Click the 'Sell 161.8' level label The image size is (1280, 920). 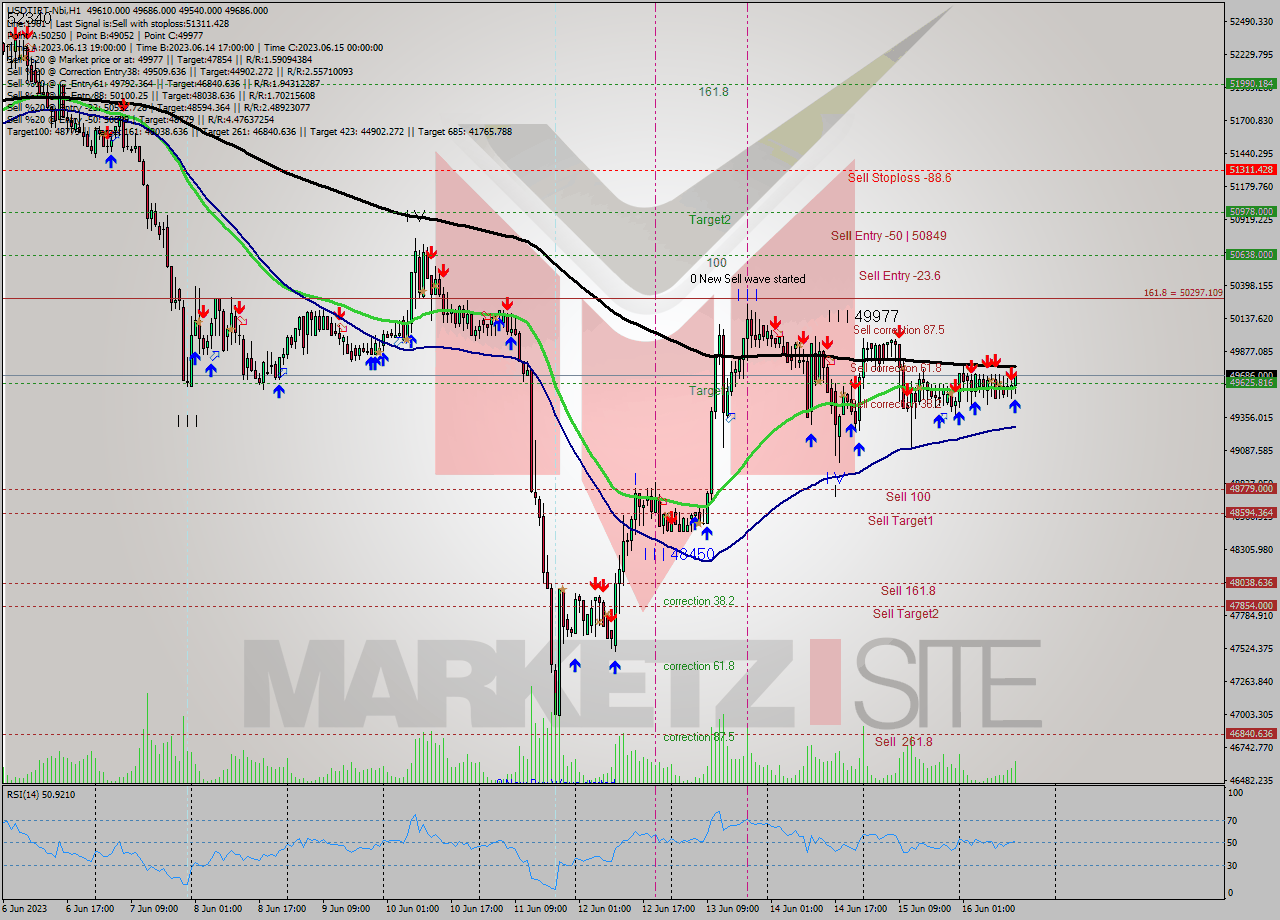point(908,591)
